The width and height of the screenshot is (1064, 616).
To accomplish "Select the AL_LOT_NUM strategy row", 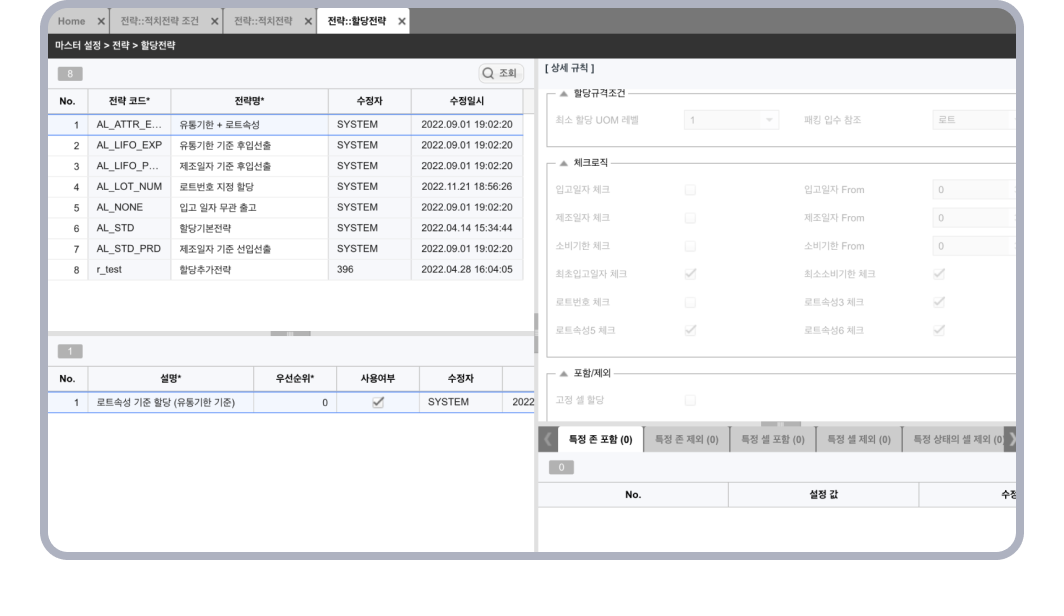I will (130, 187).
